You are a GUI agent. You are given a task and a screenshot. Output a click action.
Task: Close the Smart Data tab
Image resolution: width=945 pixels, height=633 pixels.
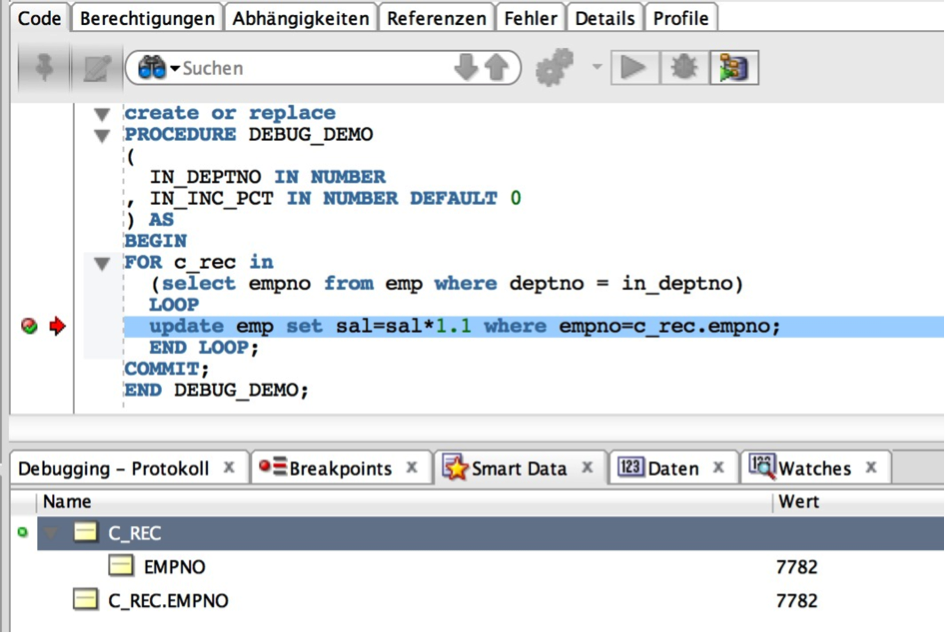tap(587, 467)
